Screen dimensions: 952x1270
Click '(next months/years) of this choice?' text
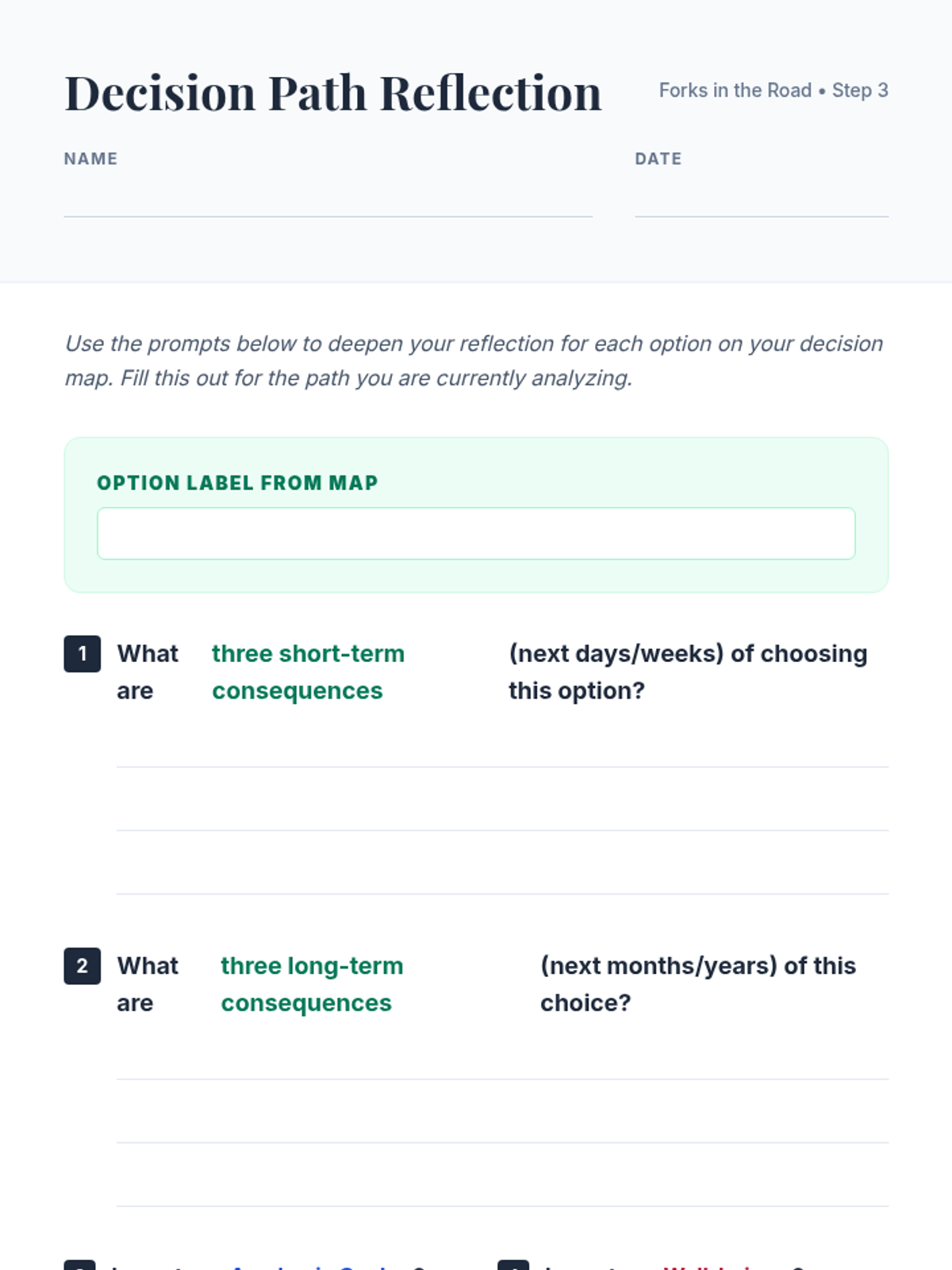(698, 984)
